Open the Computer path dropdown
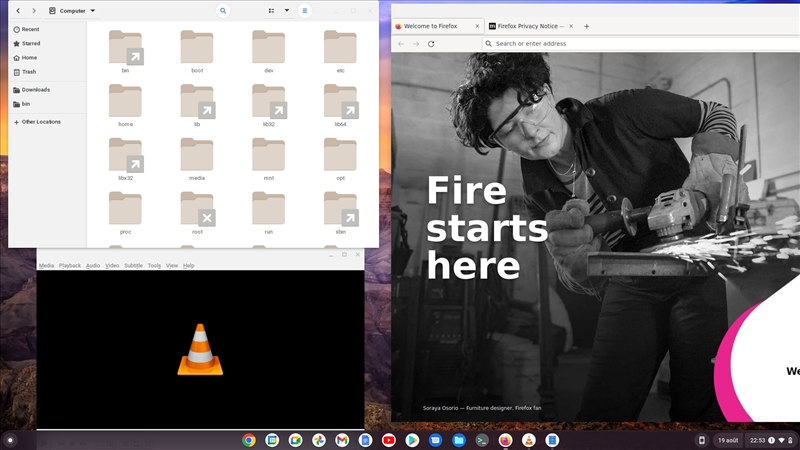800x450 pixels. [x=73, y=11]
